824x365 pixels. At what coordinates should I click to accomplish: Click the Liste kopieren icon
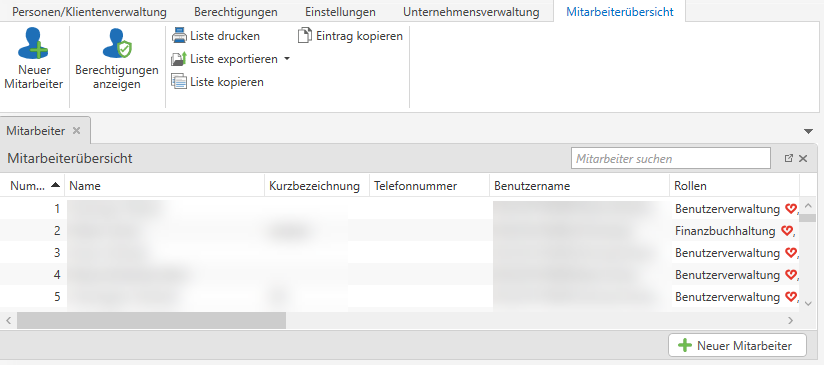179,82
